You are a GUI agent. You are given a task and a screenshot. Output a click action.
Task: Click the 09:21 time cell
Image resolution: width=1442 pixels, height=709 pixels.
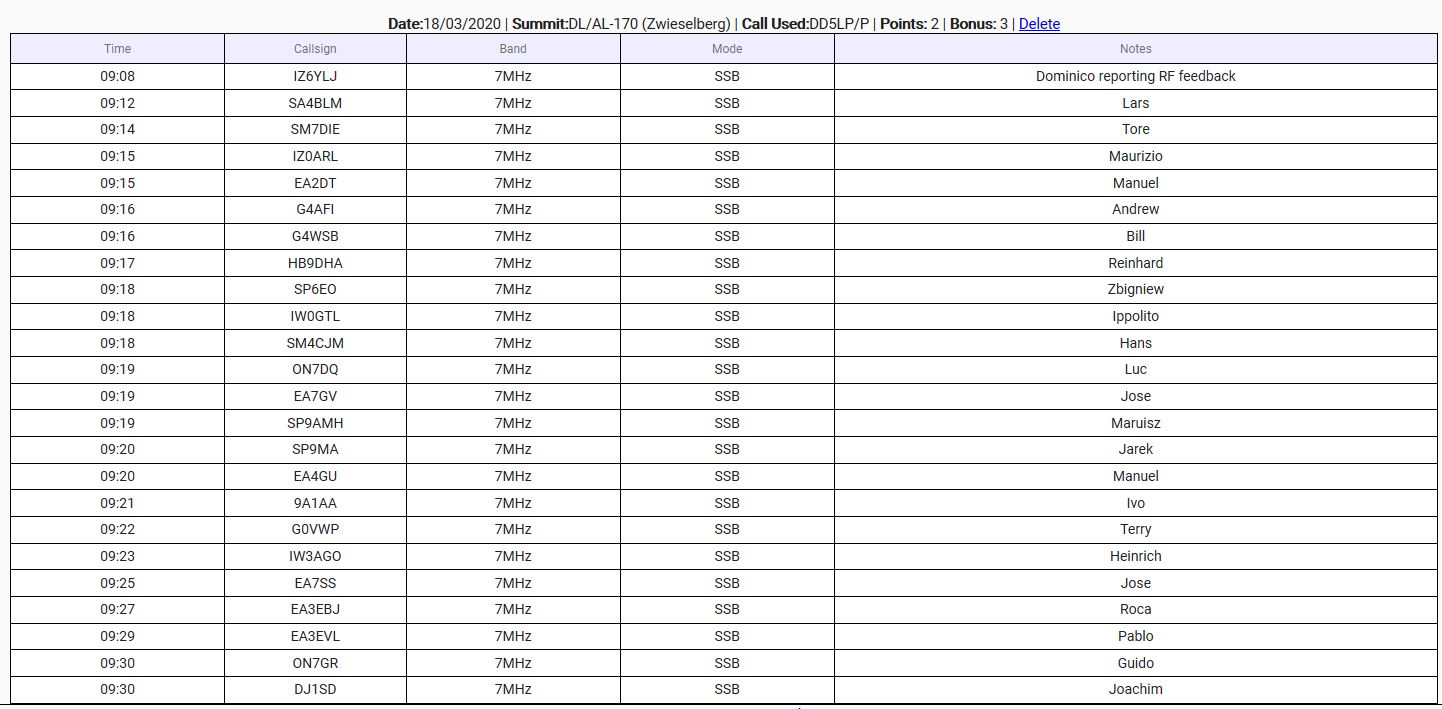117,503
